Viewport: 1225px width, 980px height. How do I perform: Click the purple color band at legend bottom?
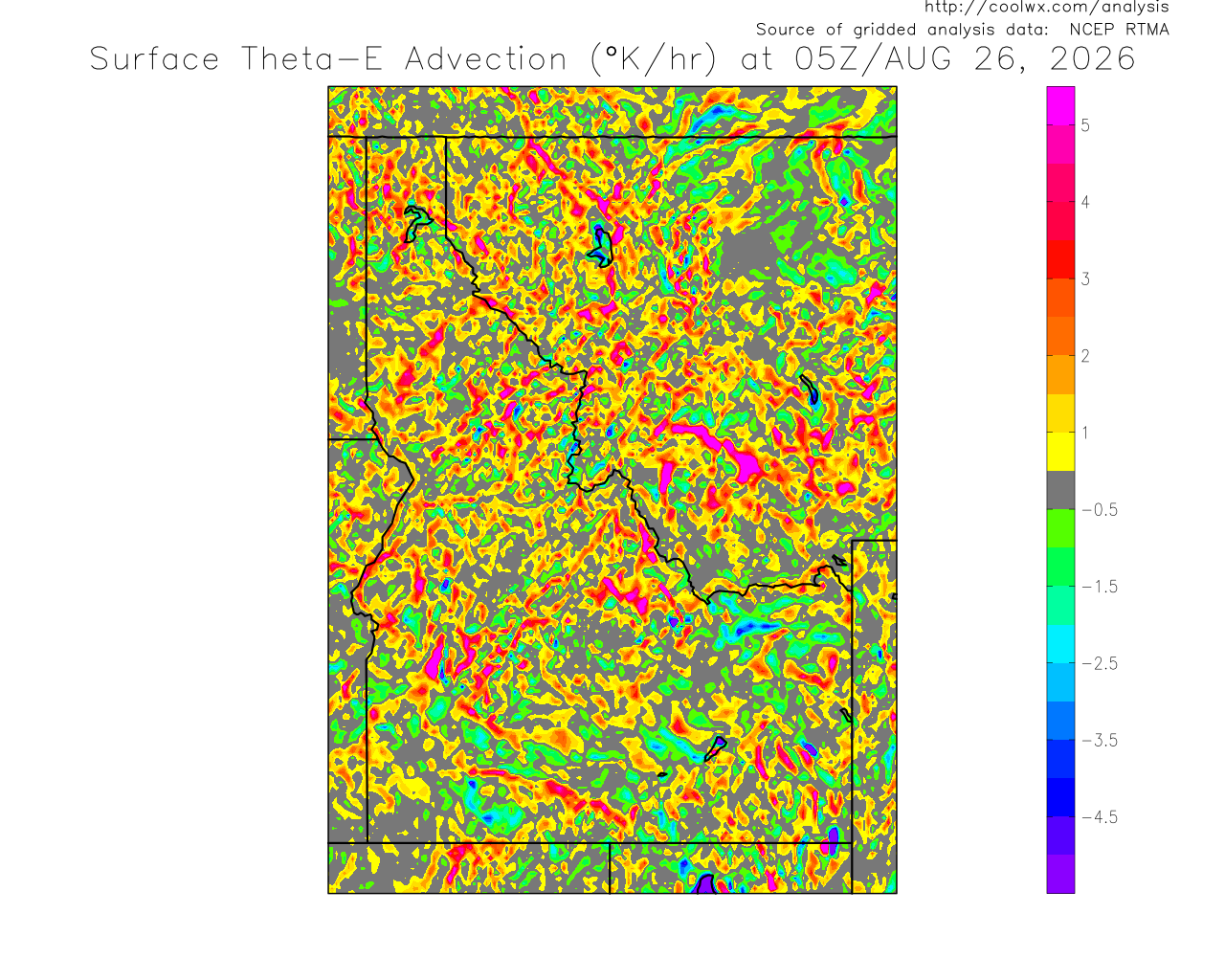click(x=1060, y=874)
